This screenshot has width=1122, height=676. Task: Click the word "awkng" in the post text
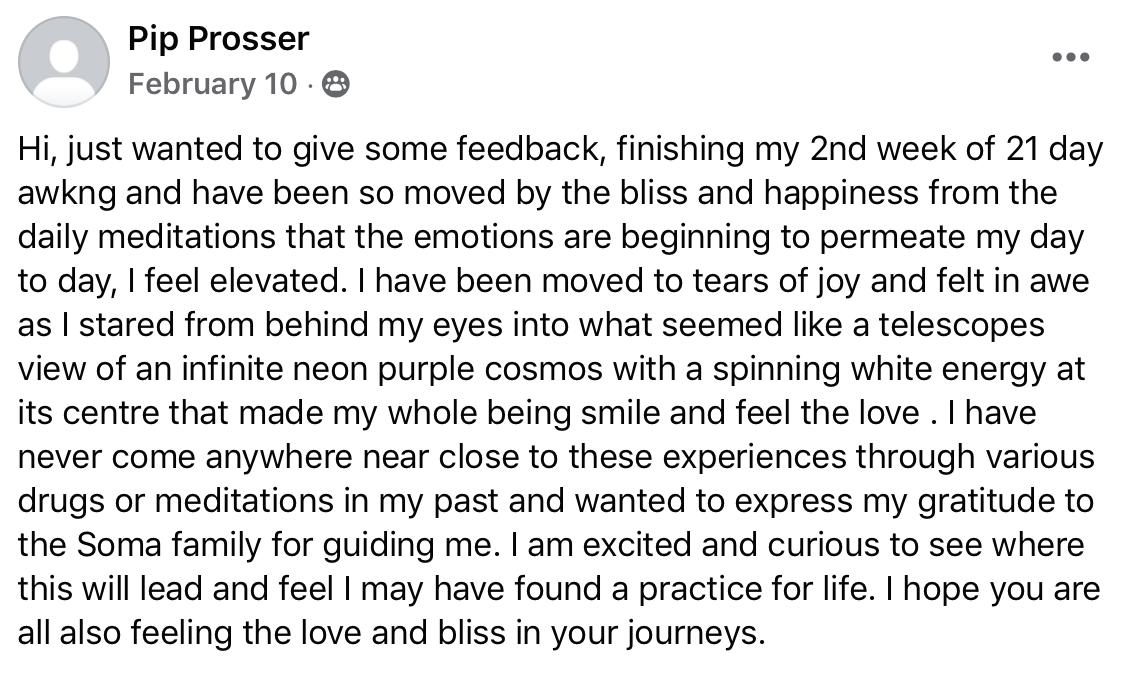coord(67,195)
